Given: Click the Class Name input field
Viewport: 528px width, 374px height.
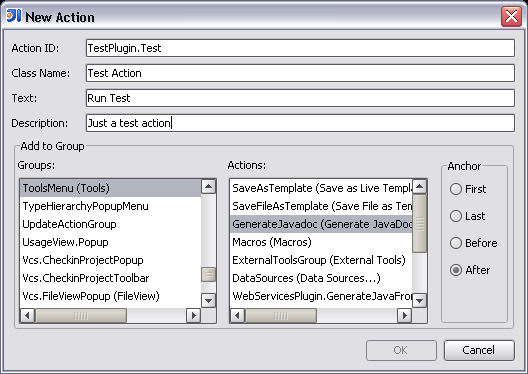Looking at the screenshot, I should coord(300,73).
